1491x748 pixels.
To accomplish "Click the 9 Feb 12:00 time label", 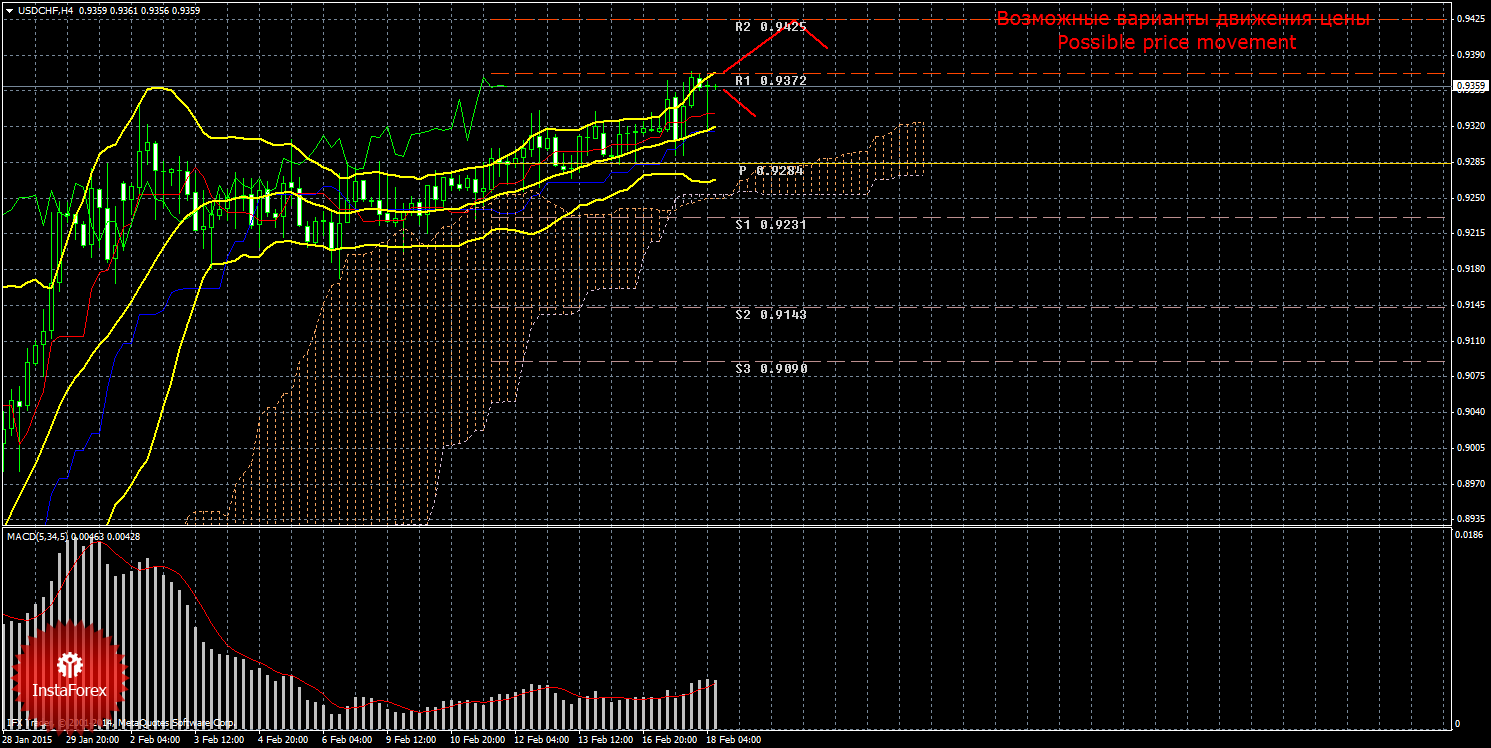I will coord(412,741).
